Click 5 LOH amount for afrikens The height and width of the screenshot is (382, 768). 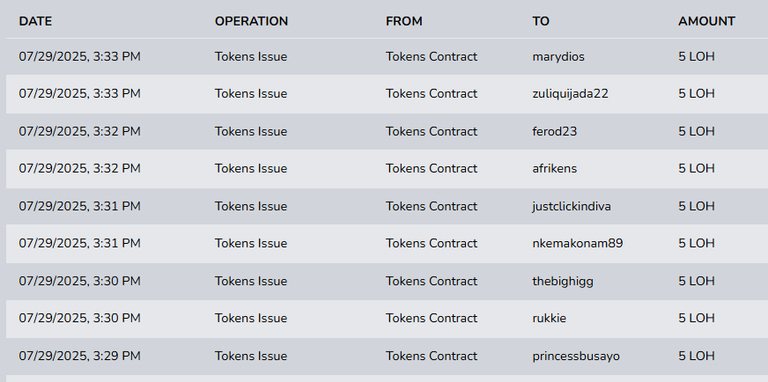(696, 168)
